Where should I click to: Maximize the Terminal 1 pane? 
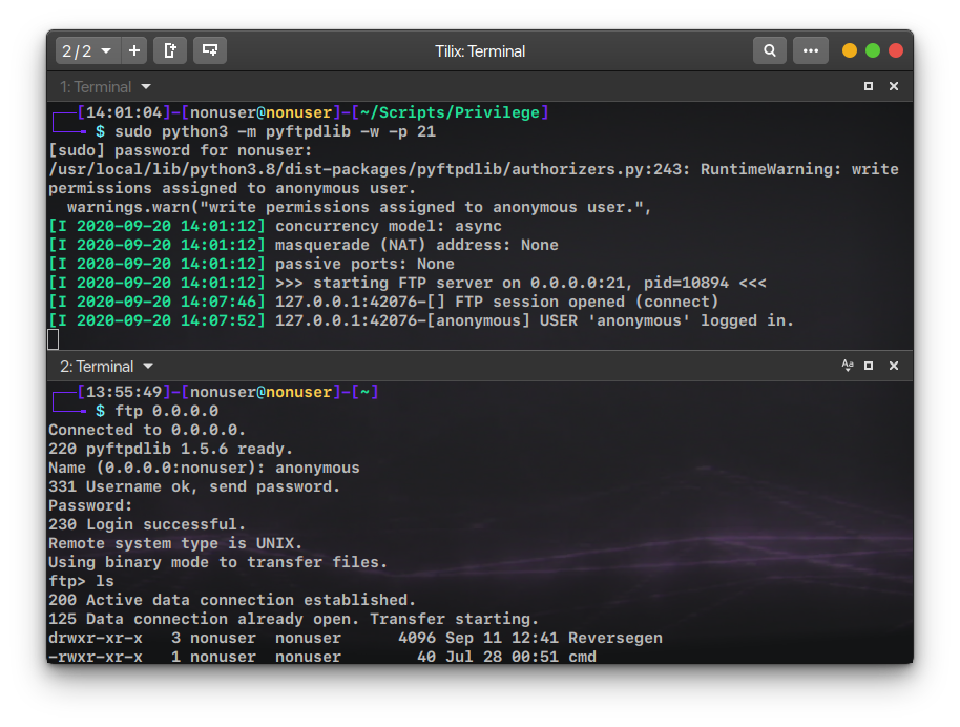[x=868, y=86]
